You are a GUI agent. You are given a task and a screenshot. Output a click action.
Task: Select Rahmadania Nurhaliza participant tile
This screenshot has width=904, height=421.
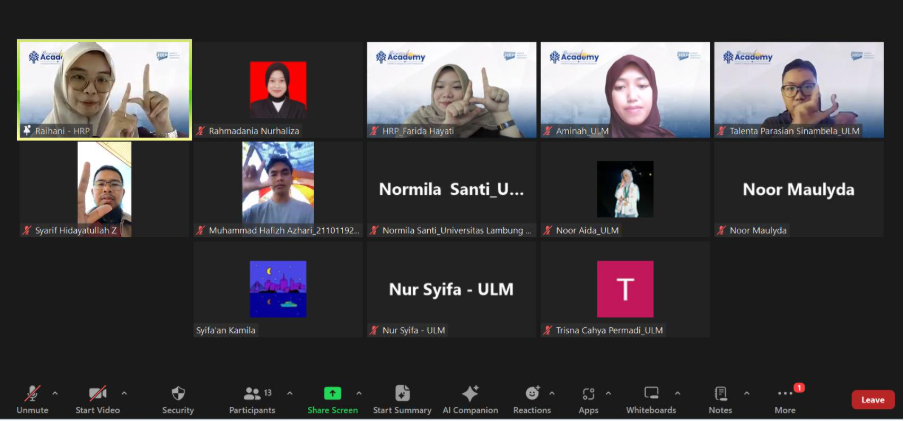tap(278, 89)
